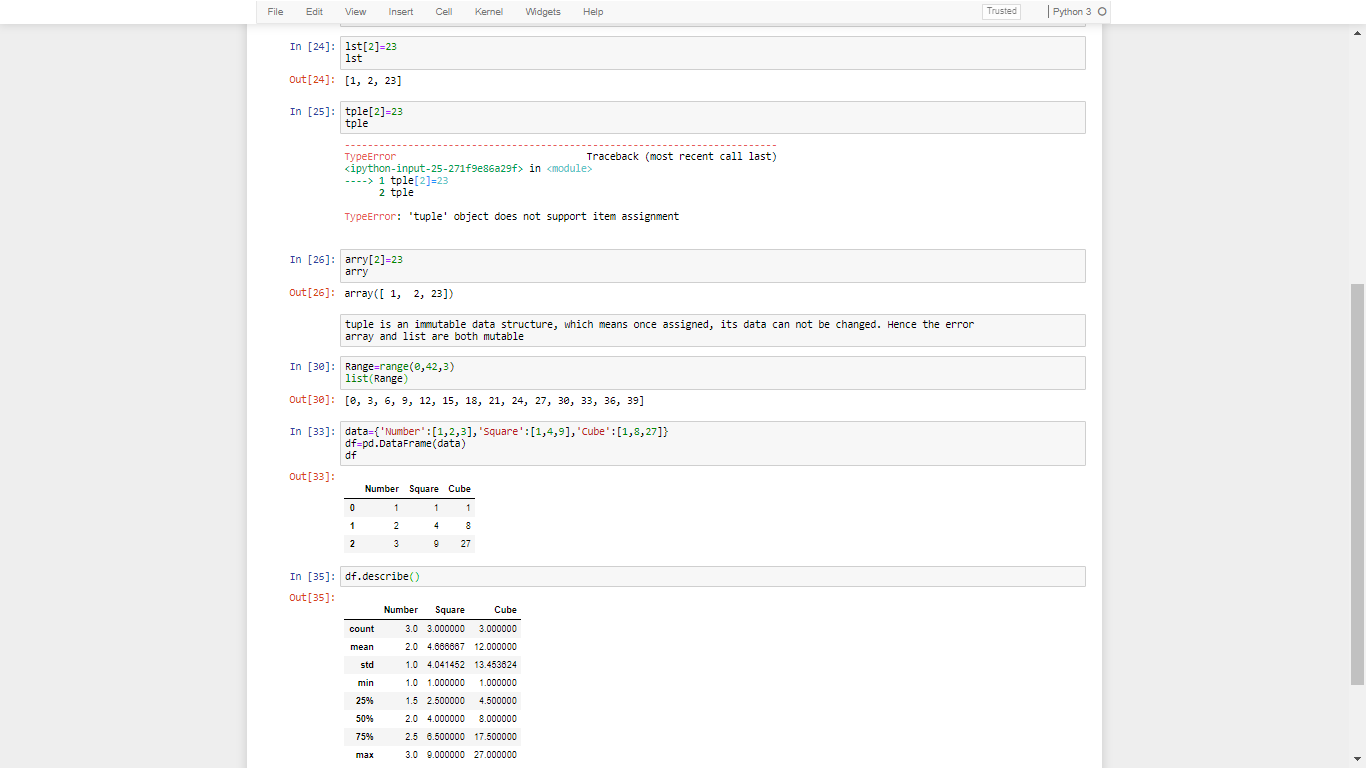Screen dimensions: 1366x768
Task: Click the Cube header in the Out[33] table
Action: point(459,489)
